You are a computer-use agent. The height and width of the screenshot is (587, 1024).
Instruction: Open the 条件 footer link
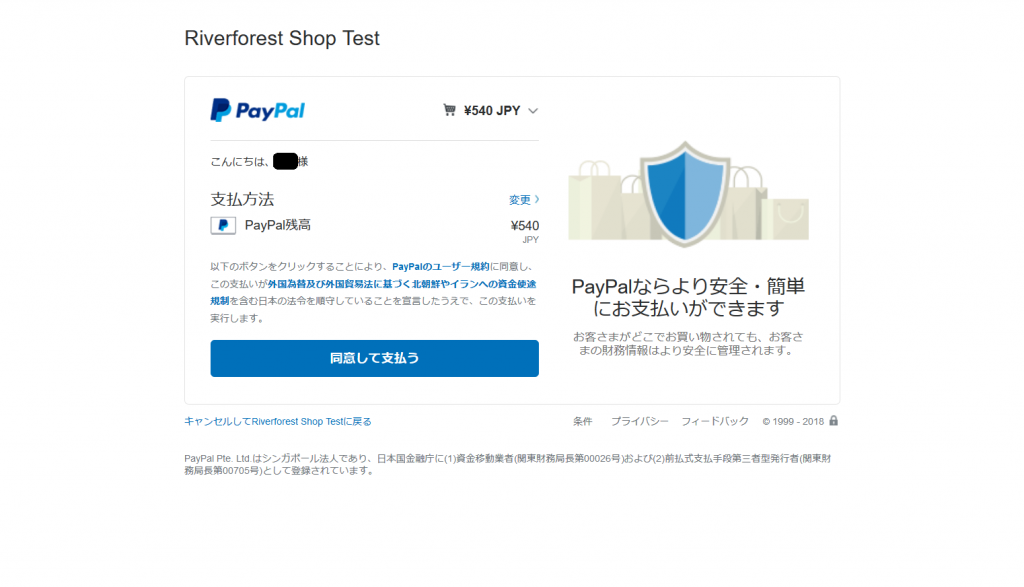tap(582, 422)
